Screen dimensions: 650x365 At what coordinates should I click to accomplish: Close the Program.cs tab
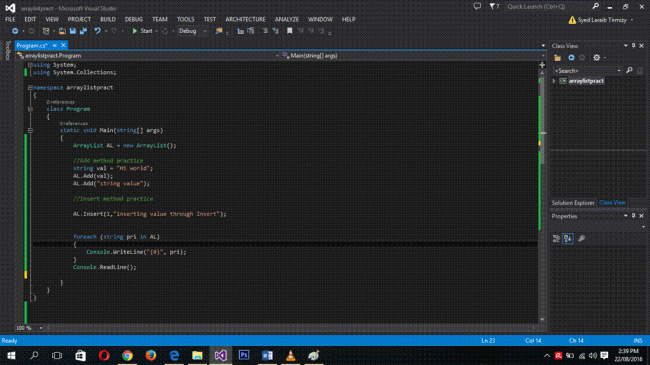63,46
